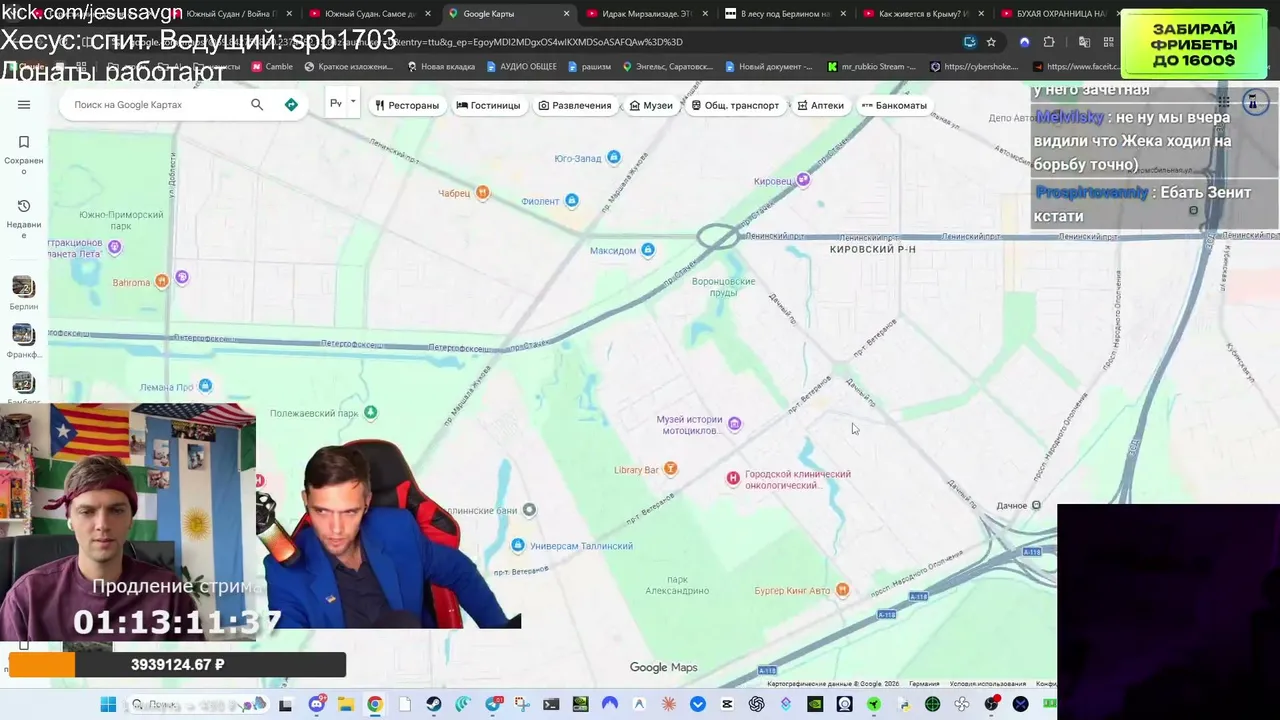Select the Максидом store pin
The width and height of the screenshot is (1280, 720).
coord(648,250)
